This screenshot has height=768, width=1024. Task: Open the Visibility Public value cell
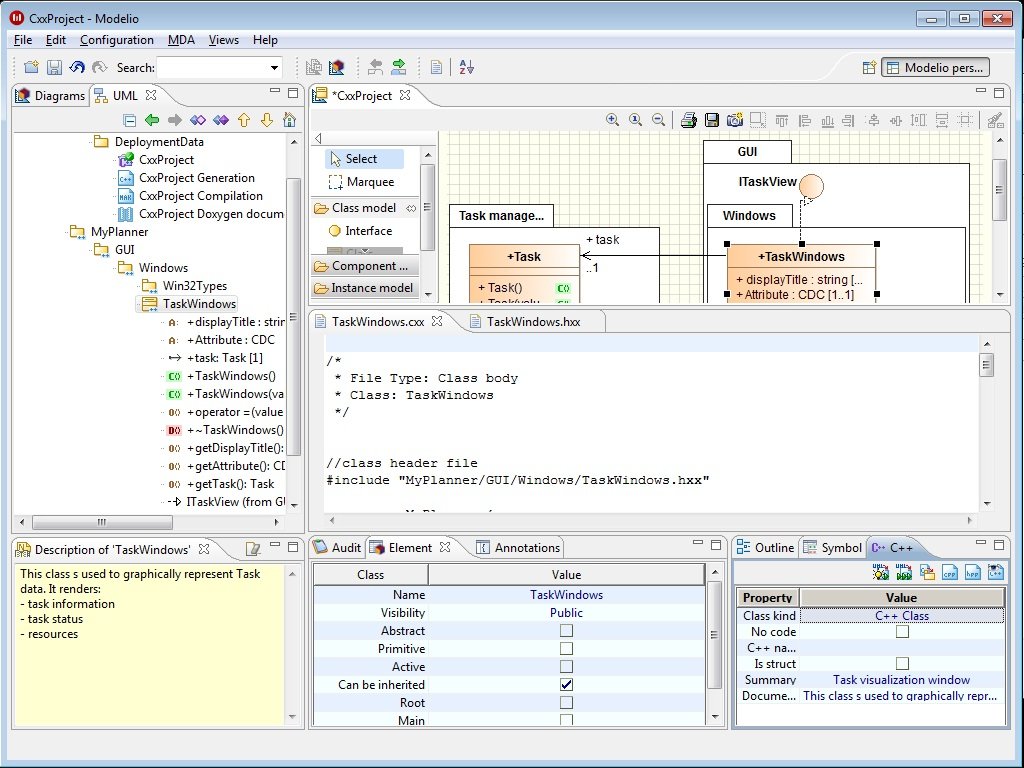click(566, 613)
